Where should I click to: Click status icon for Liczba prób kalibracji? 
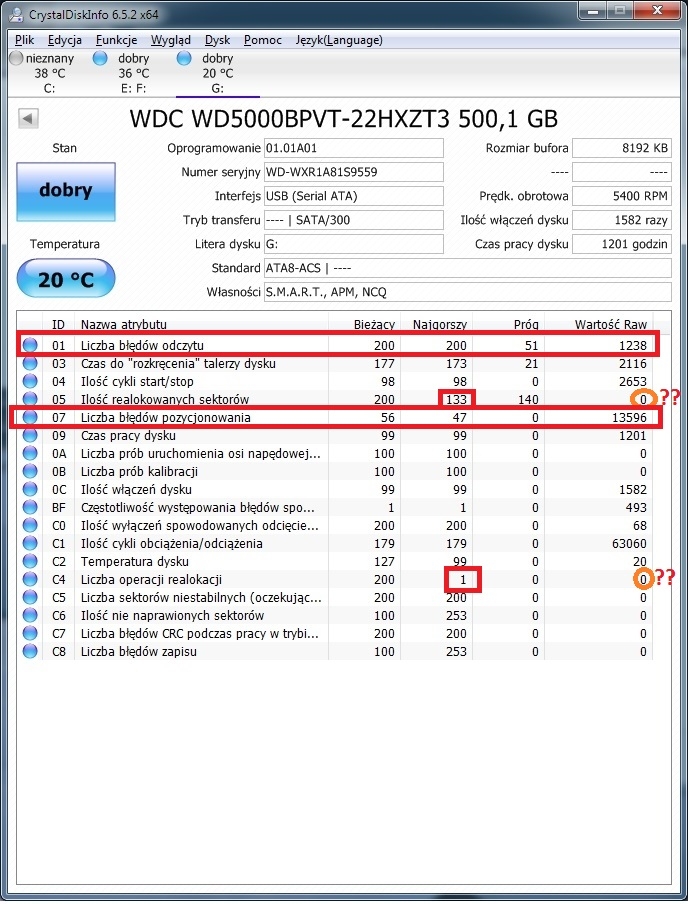click(30, 471)
